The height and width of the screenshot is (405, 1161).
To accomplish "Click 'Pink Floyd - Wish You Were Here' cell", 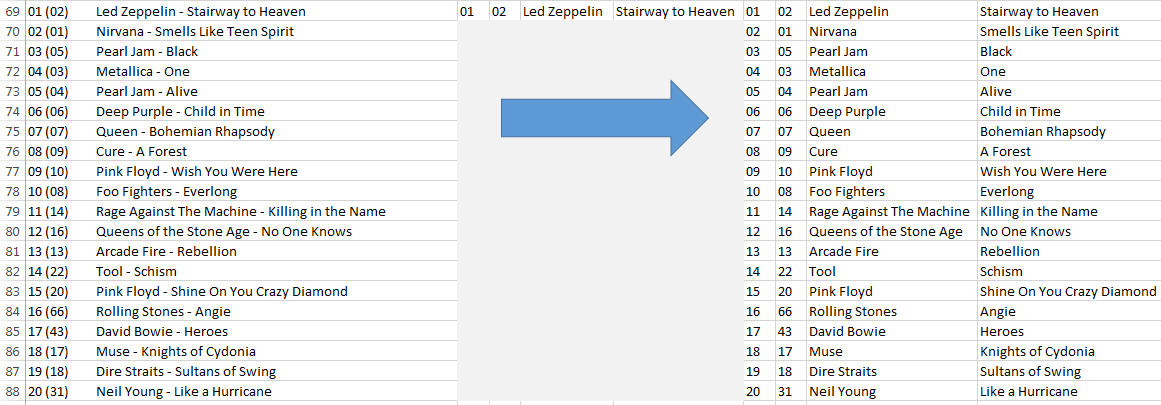I will pyautogui.click(x=275, y=172).
